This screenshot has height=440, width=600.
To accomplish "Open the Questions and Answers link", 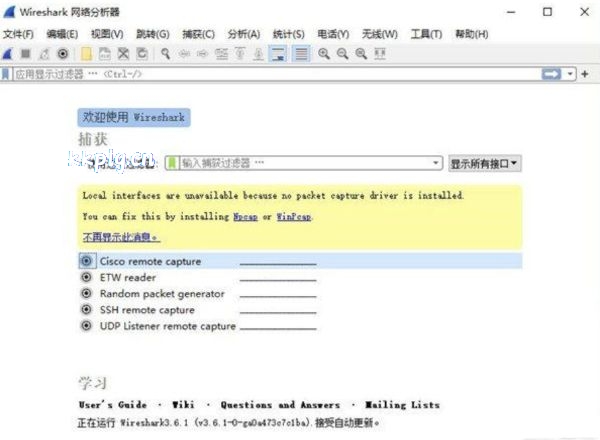I will click(x=280, y=405).
